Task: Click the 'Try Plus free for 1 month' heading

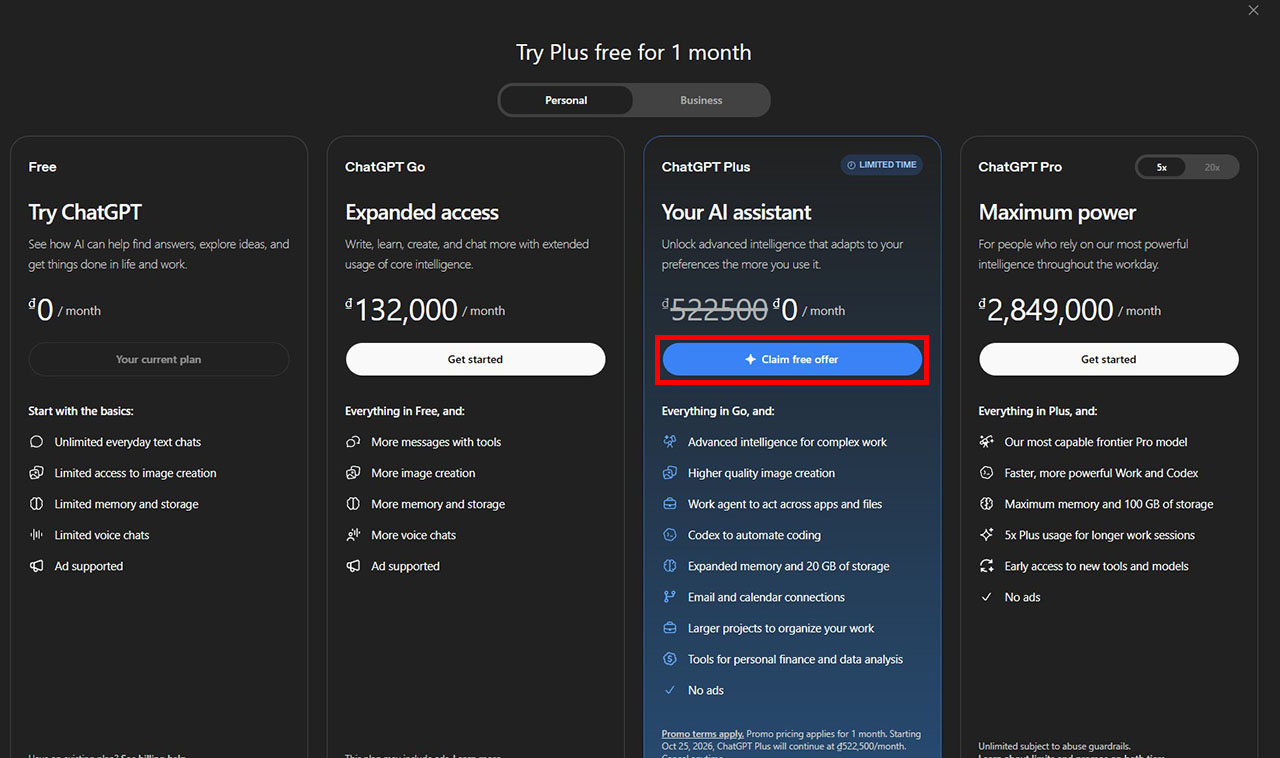Action: [633, 52]
